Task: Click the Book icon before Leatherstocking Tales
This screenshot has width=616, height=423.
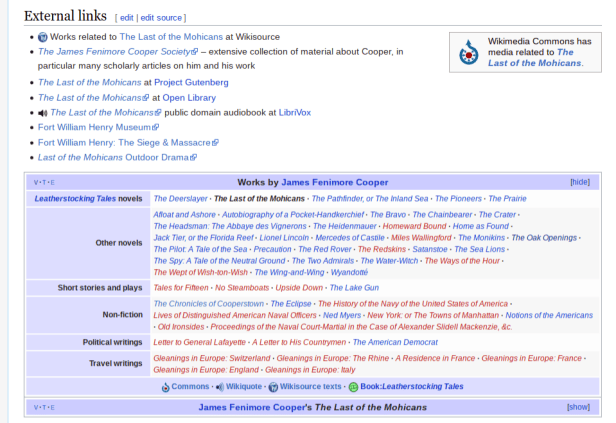Action: (x=354, y=387)
